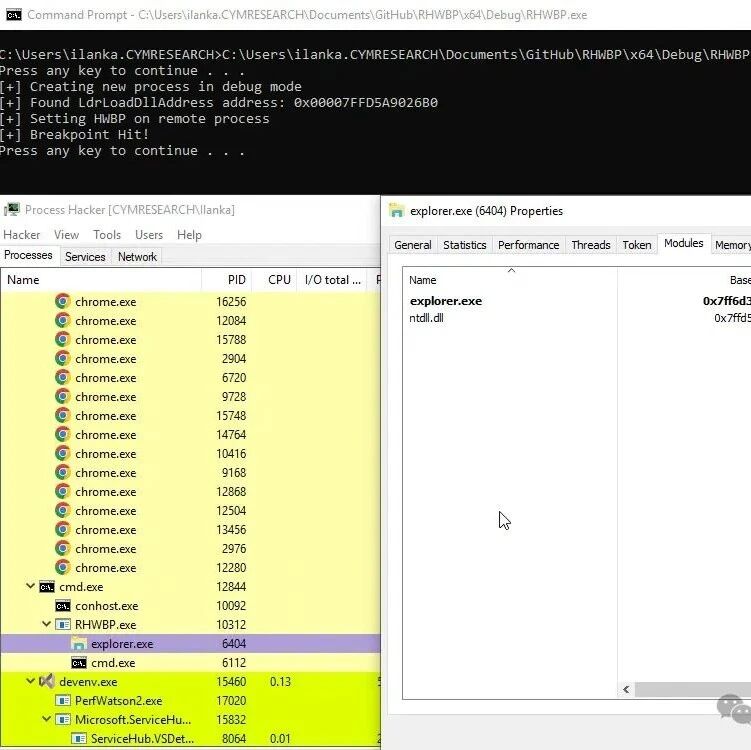Click the 'Breakpoint Hit!' console line

[74, 135]
